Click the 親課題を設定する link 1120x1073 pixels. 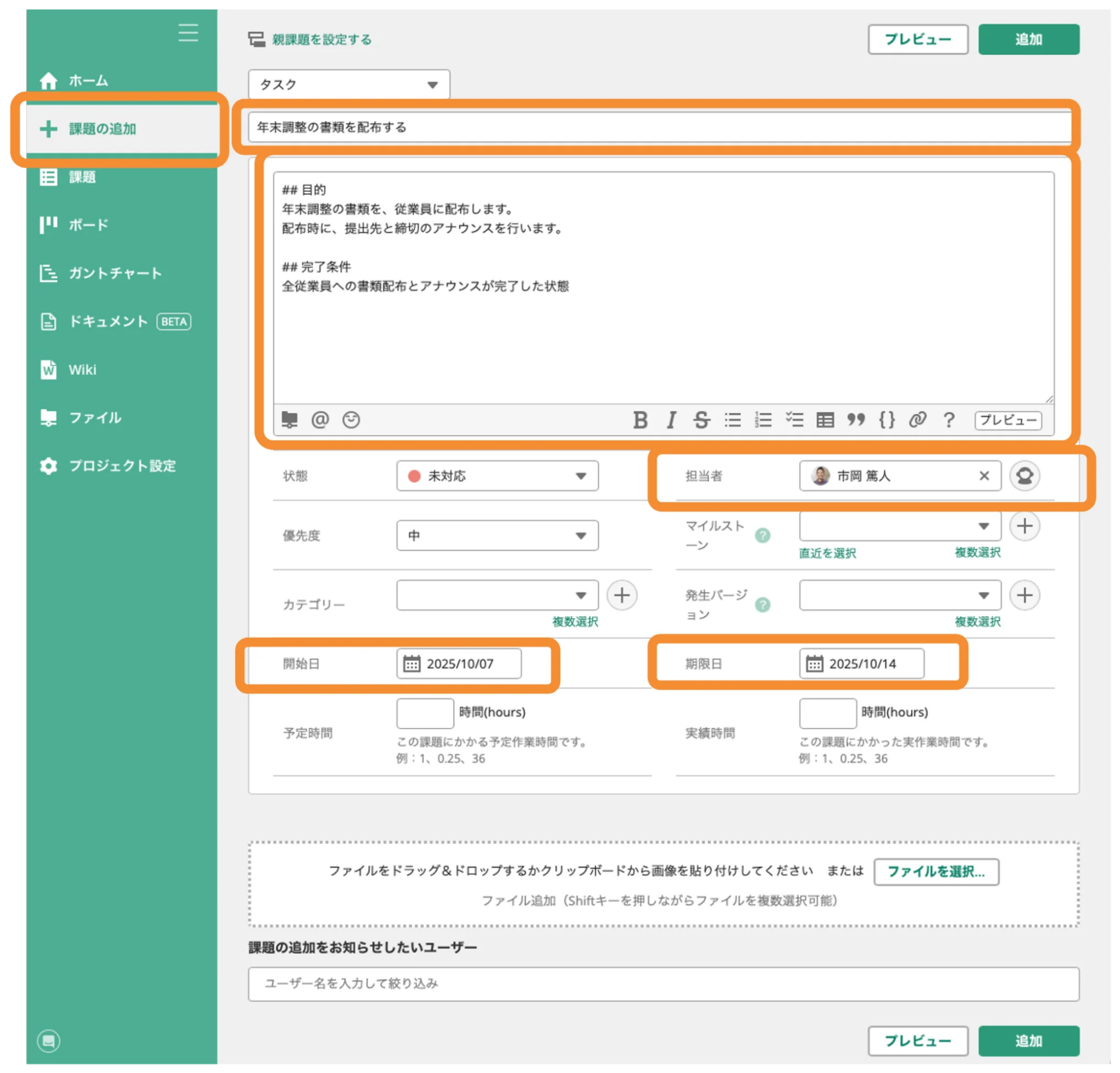[322, 39]
